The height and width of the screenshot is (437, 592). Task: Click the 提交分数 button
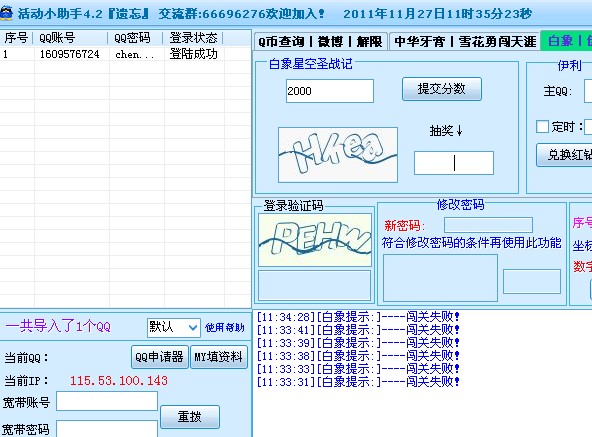(442, 89)
